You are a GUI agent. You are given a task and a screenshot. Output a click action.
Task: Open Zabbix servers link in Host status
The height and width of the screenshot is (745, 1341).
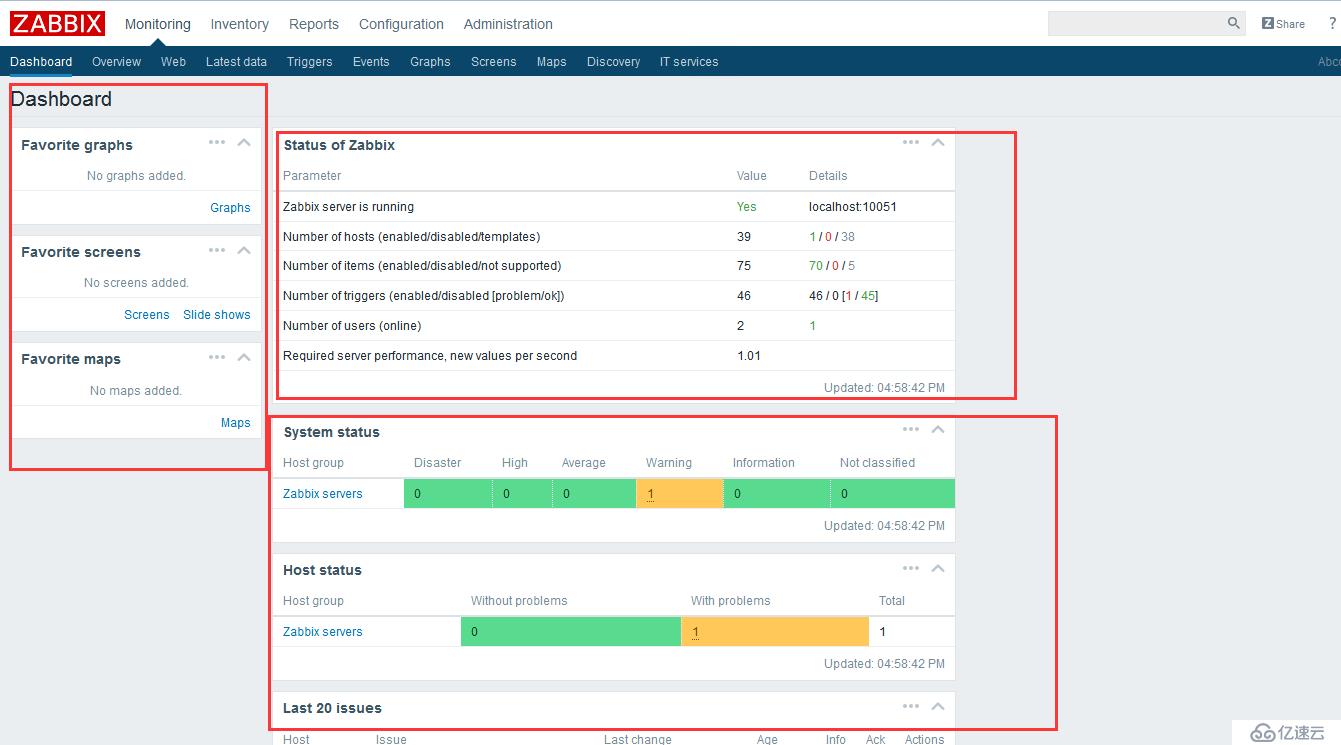coord(323,632)
